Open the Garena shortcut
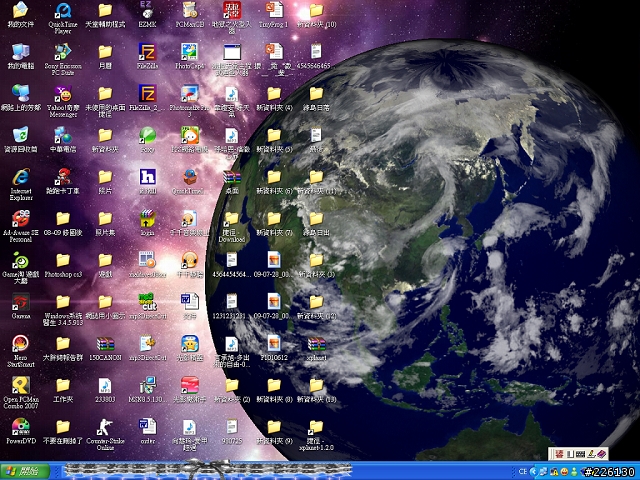Viewport: 640px width, 480px height. click(21, 305)
